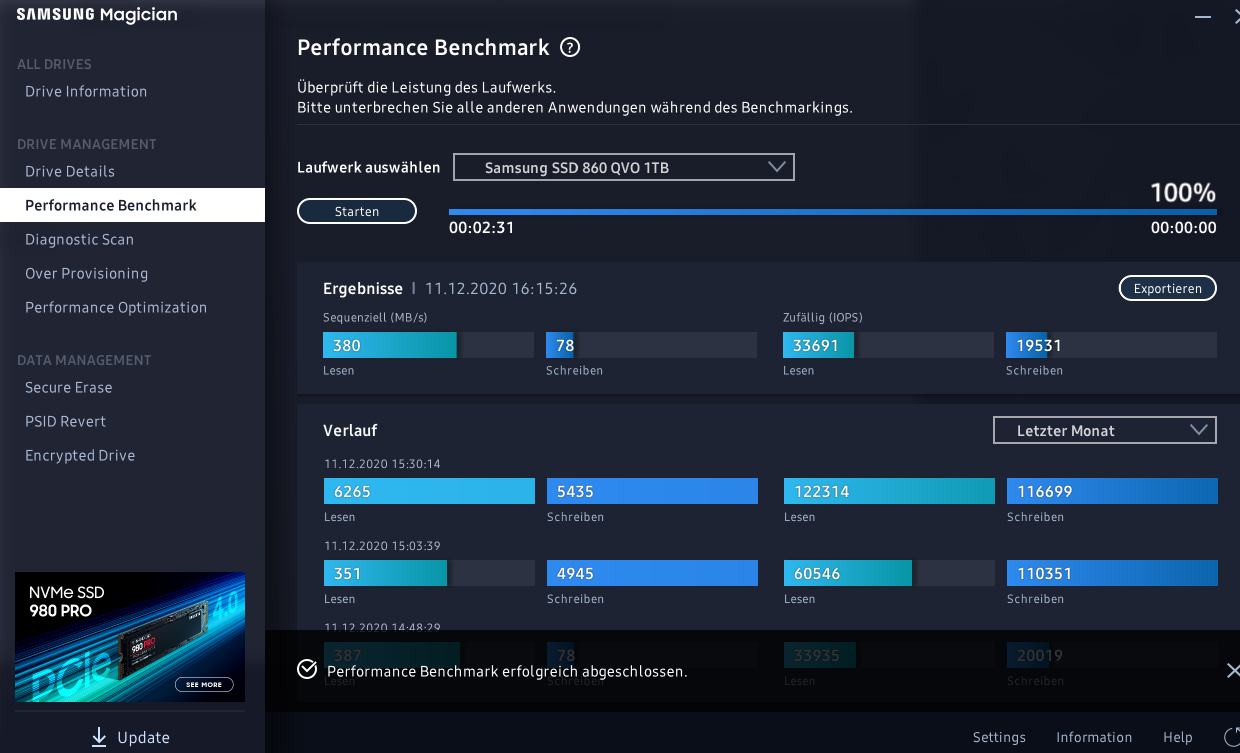Select Performance Benchmark menu item

(x=132, y=205)
